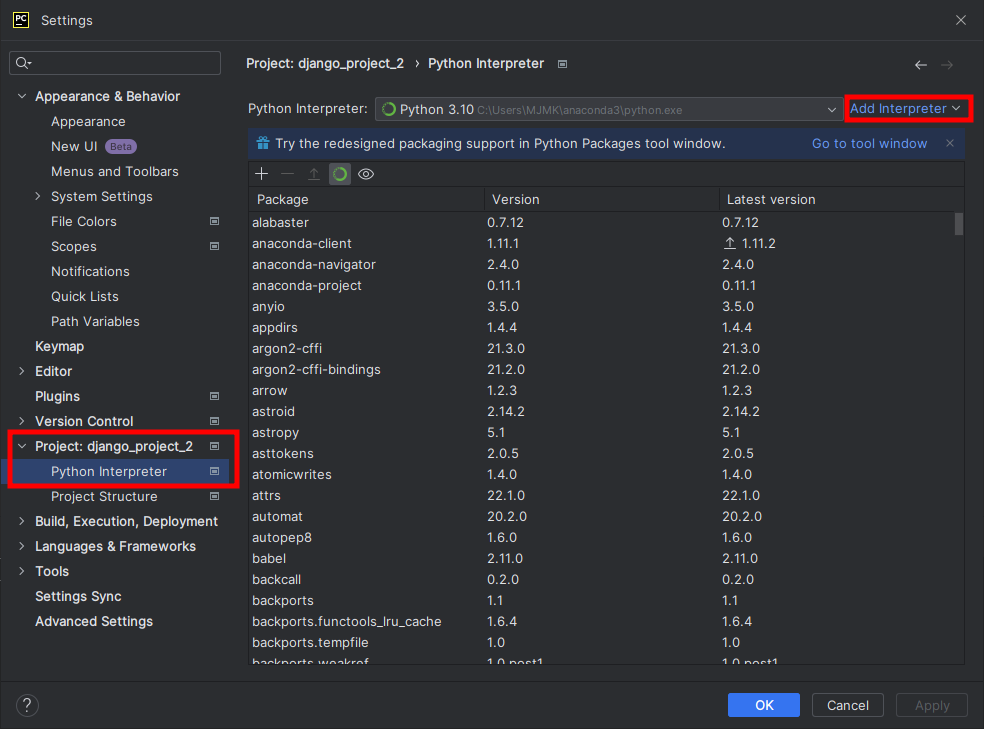This screenshot has width=984, height=729.
Task: Click the project marker icon next to Version Control
Action: pos(215,422)
